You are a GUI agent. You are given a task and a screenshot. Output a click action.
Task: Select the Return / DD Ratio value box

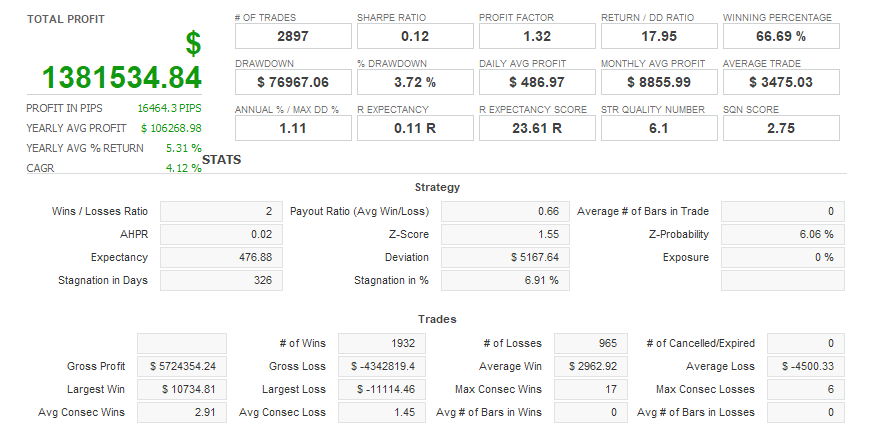point(658,36)
